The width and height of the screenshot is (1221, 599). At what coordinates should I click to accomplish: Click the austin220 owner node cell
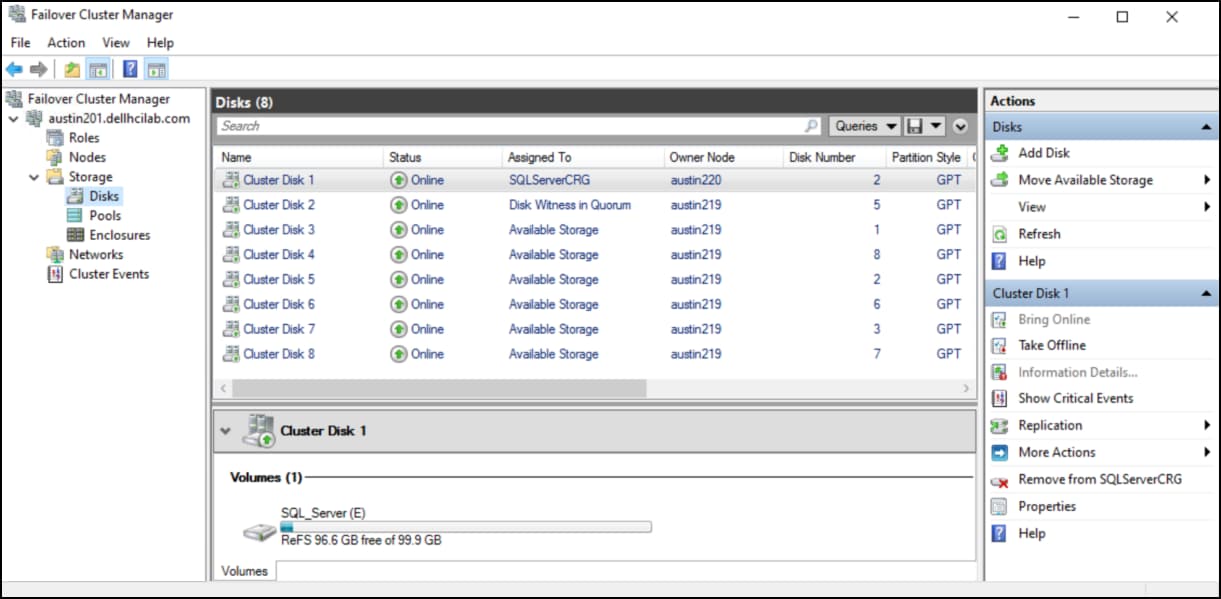coord(696,180)
